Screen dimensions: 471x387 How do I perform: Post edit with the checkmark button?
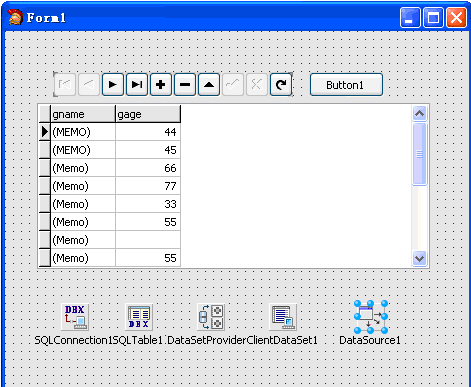pyautogui.click(x=233, y=85)
